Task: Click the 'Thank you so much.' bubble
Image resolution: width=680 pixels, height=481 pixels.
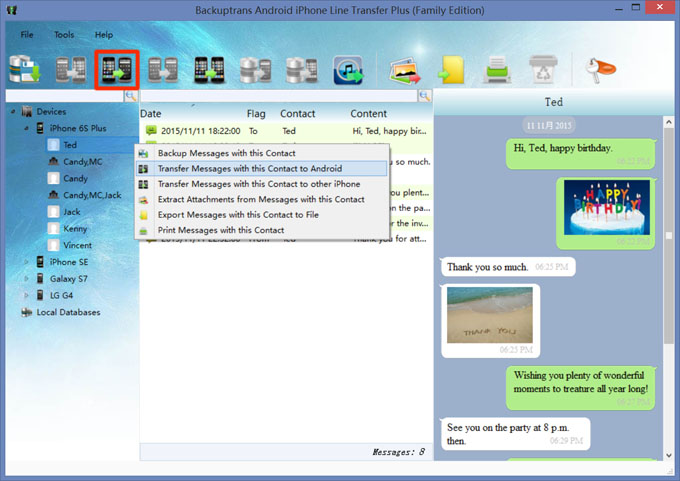Action: pos(508,267)
